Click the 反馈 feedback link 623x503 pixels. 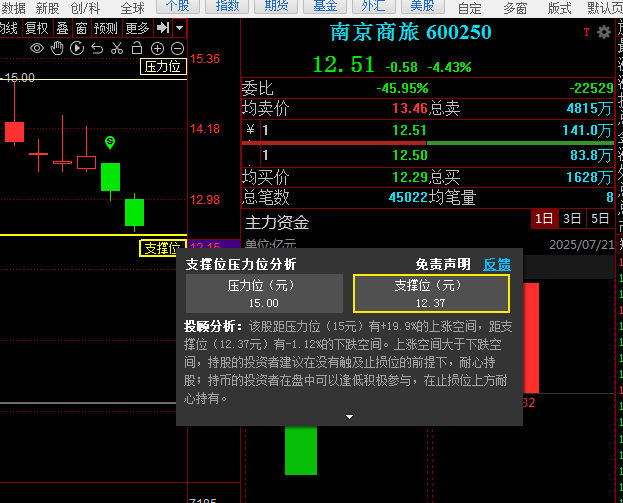coord(497,264)
